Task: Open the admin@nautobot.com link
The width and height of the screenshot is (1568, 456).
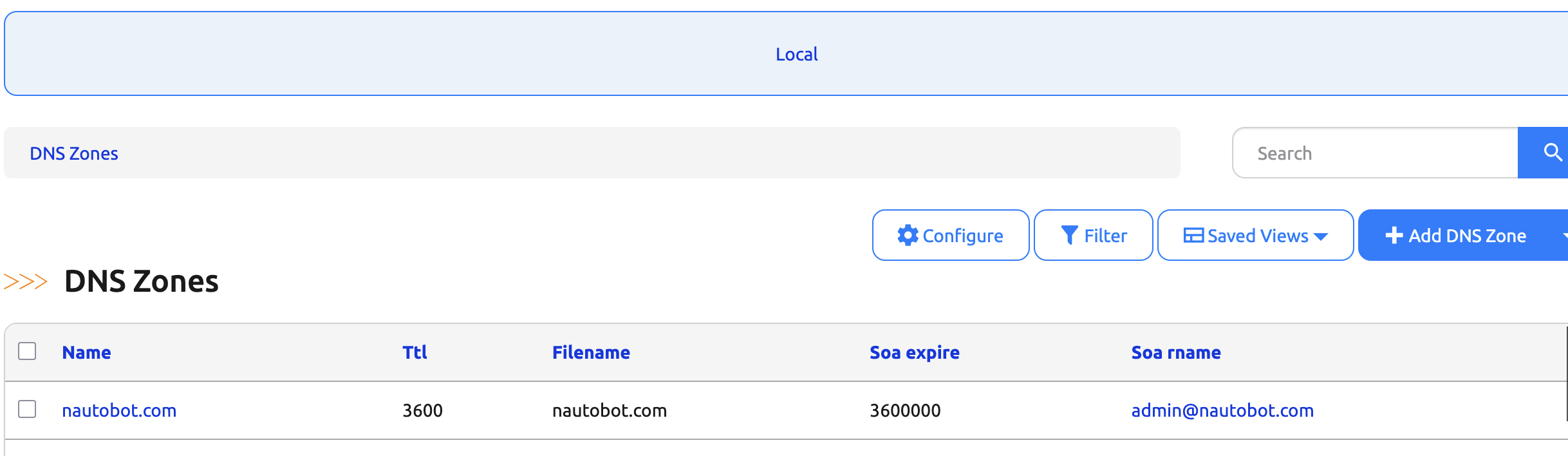Action: coord(1222,410)
